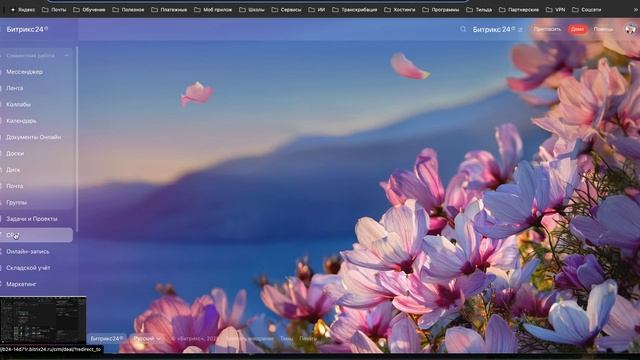Open the Обучение bookmarks folder
The width and height of the screenshot is (640, 360).
[89, 9]
